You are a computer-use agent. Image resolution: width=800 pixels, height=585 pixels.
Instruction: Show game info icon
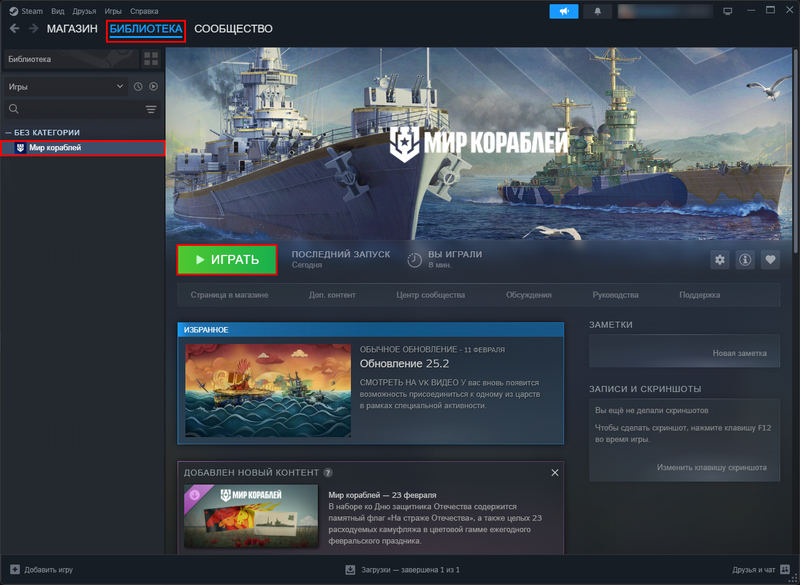745,260
